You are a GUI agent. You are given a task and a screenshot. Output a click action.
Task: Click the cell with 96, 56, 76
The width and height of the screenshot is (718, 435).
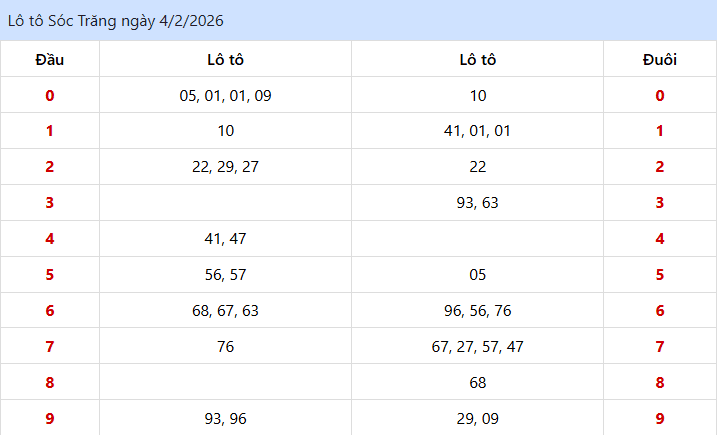477,311
